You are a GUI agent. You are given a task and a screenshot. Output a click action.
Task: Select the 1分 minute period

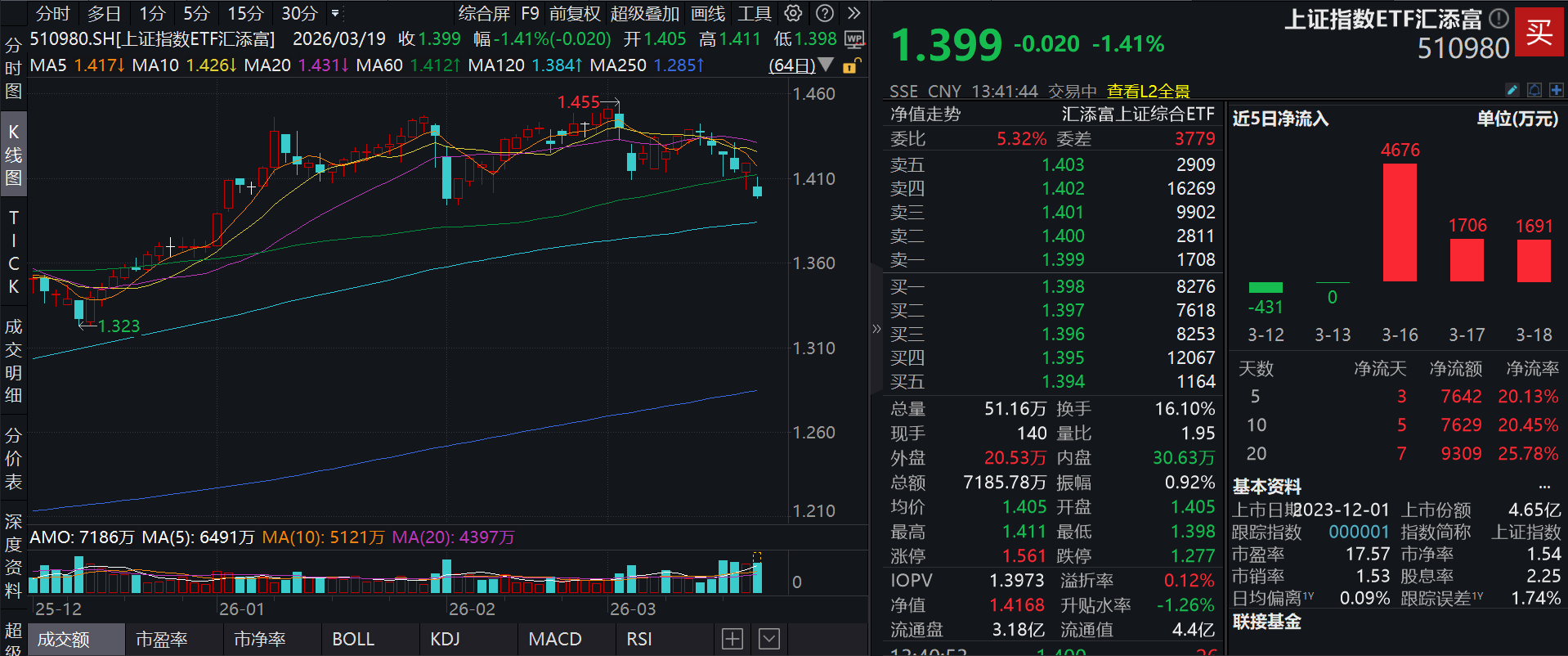[x=152, y=13]
